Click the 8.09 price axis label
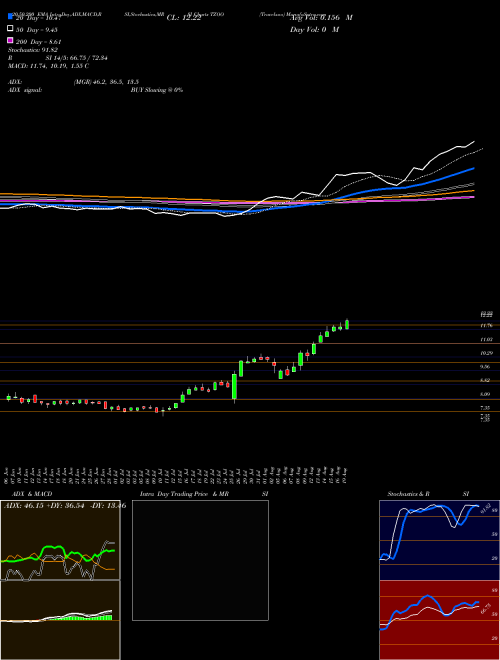This screenshot has width=500, height=660. click(487, 394)
